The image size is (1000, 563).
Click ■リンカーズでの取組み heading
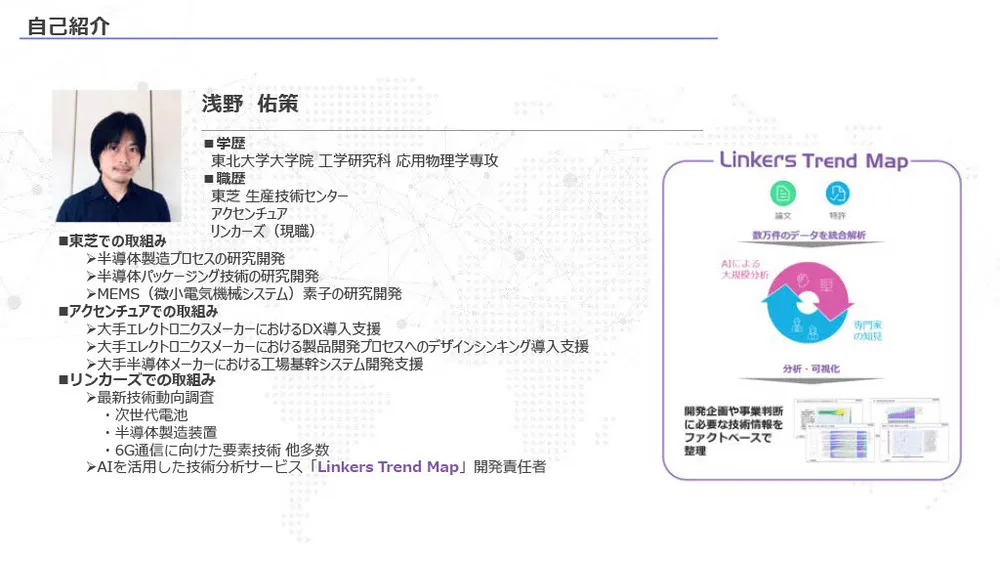coord(136,380)
